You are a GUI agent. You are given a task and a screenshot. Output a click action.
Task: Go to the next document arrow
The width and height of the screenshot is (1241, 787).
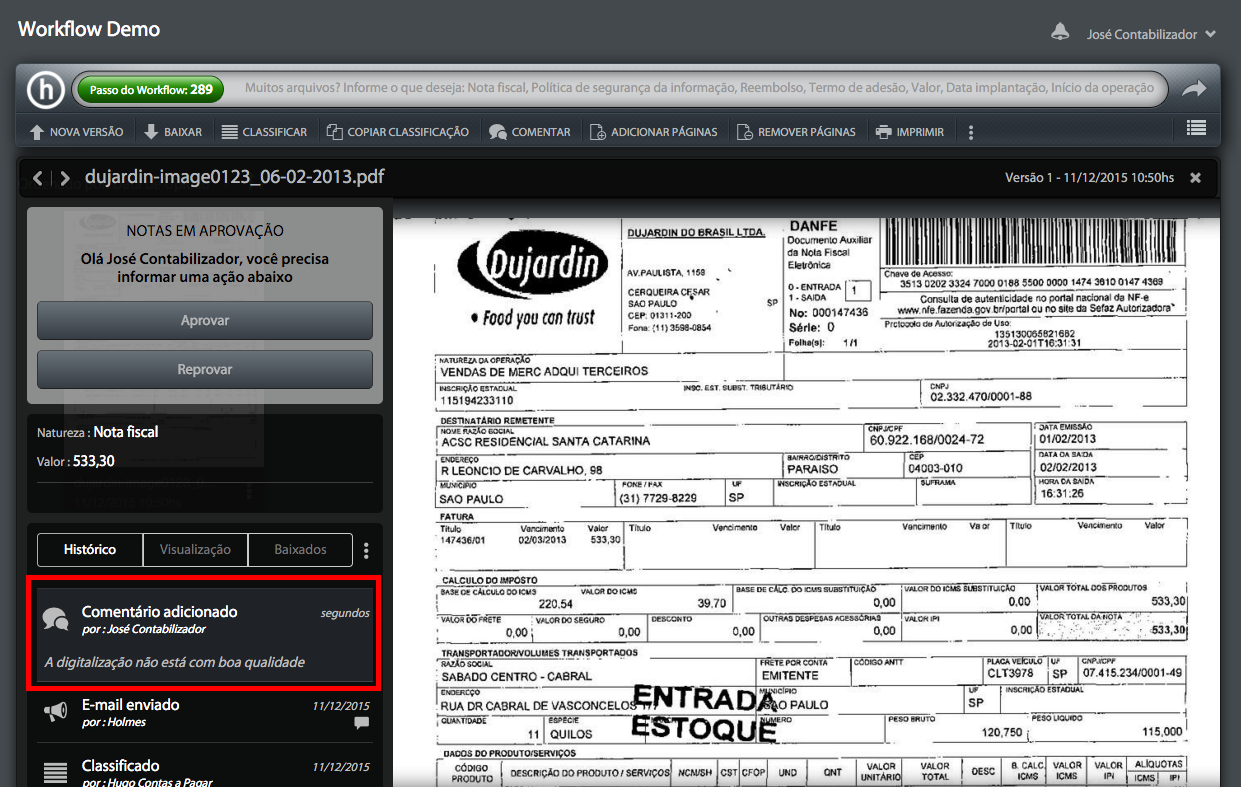coord(65,178)
